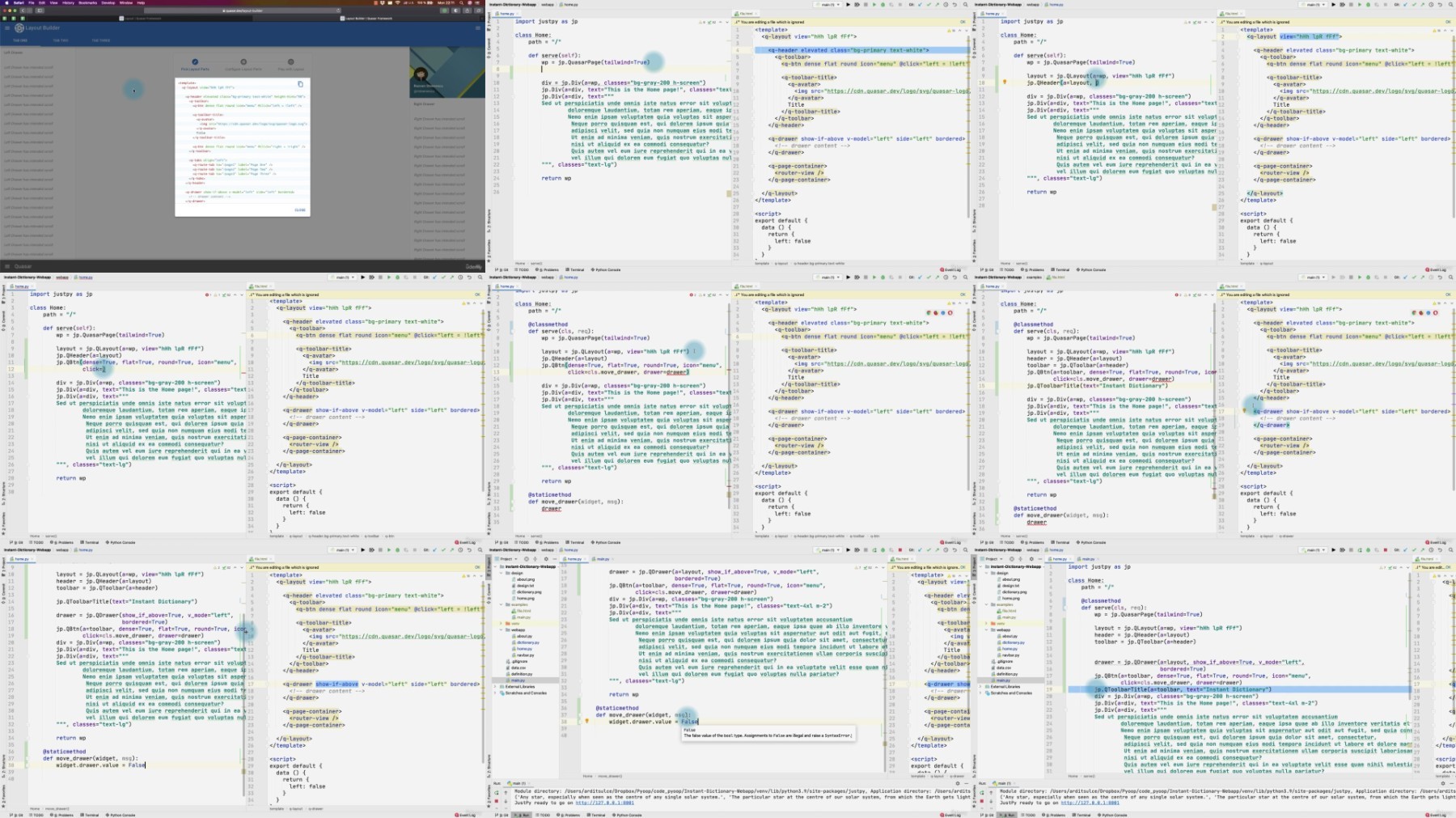The width and height of the screenshot is (1456, 818).
Task: Toggle Safari's sidebar button
Action: coord(40,11)
